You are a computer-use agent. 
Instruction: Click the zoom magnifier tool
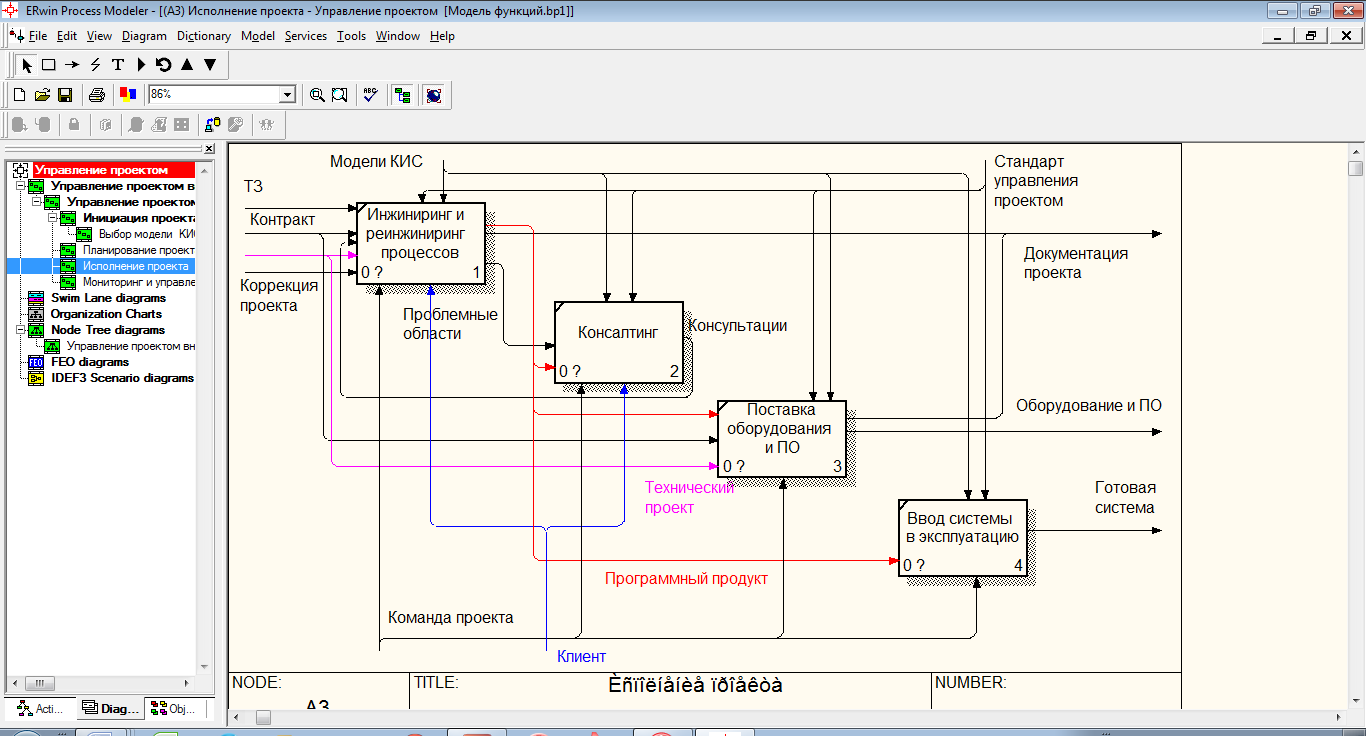click(317, 95)
